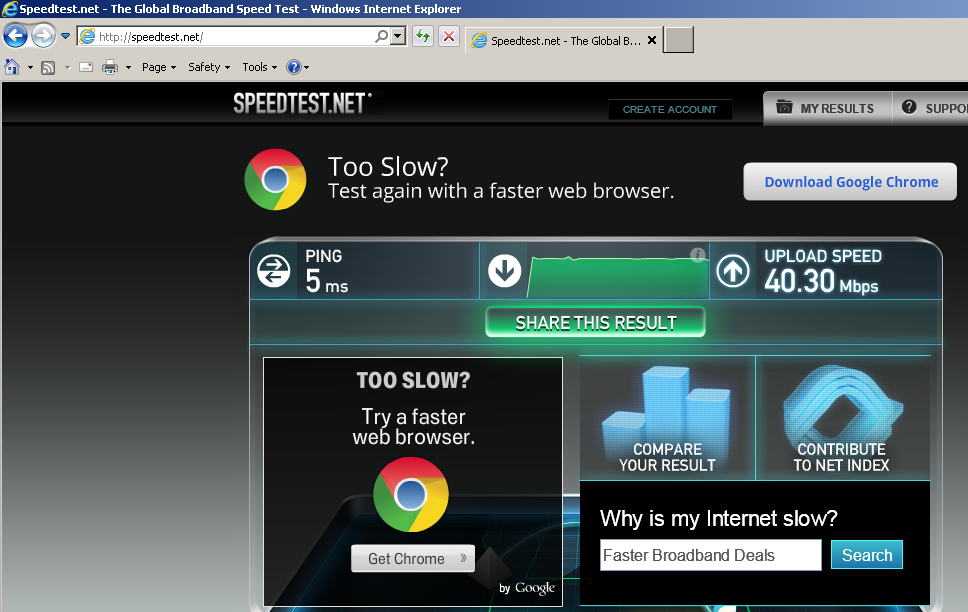Click the Faster Broadband Deals search field
The width and height of the screenshot is (968, 612).
(711, 555)
